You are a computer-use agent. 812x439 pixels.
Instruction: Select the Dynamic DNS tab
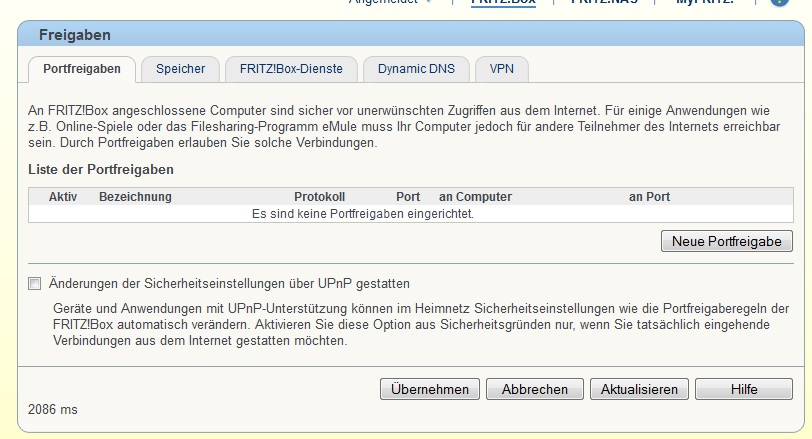[416, 69]
